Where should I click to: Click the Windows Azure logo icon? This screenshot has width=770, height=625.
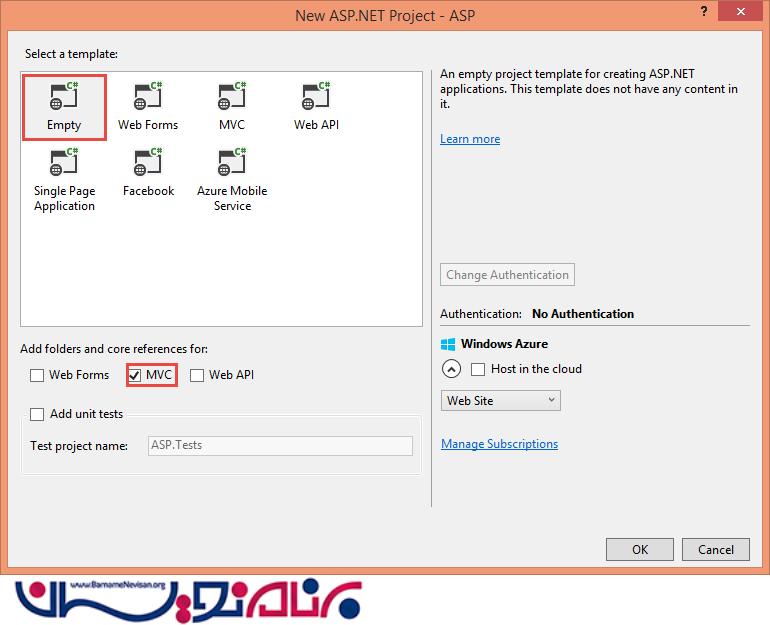pyautogui.click(x=449, y=344)
